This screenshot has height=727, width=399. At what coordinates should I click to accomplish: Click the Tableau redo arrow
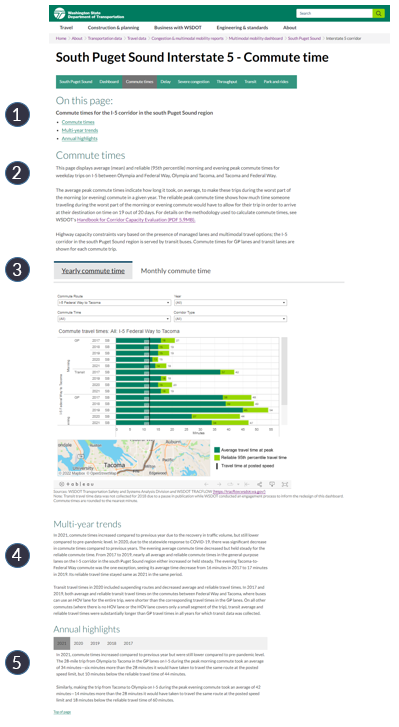pyautogui.click(x=219, y=485)
